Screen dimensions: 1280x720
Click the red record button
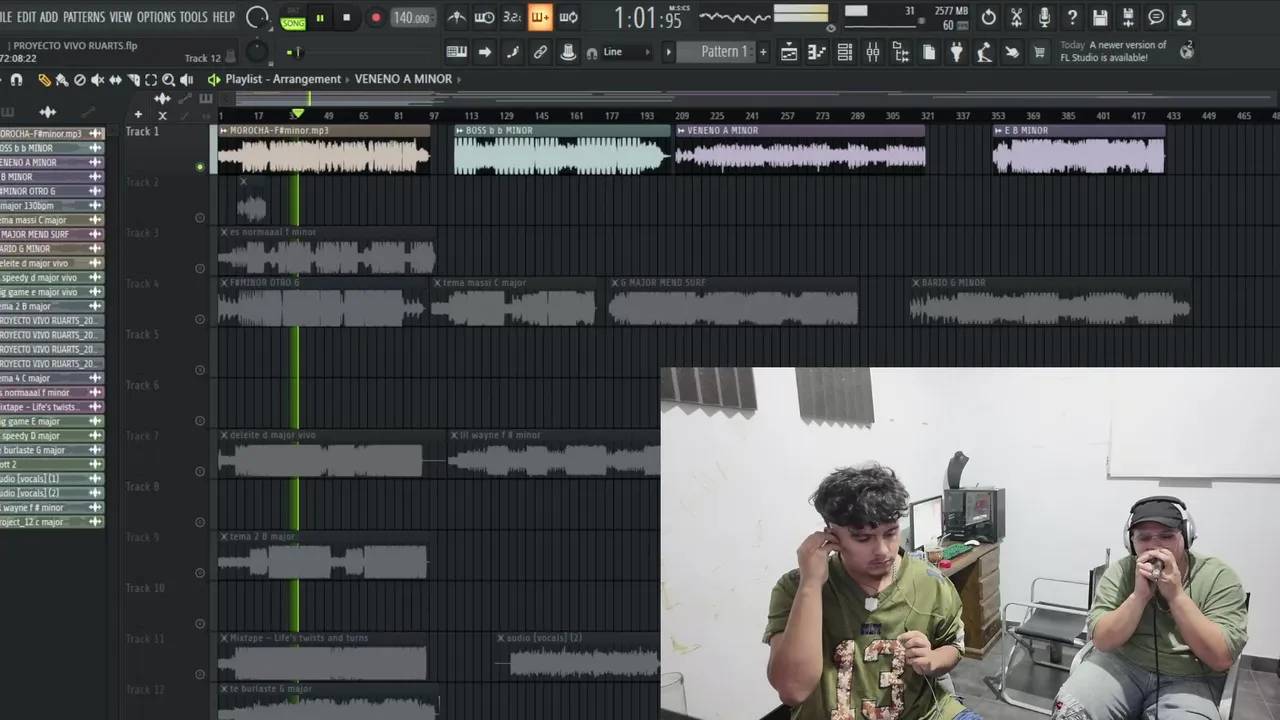coord(376,17)
